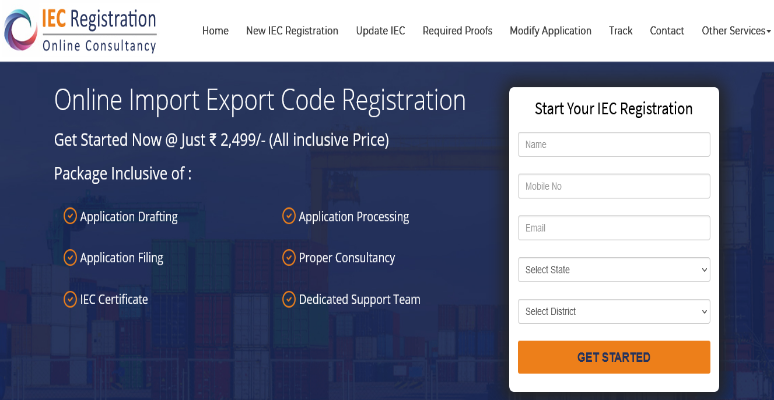Screen dimensions: 774x400
Task: Click checkmark icon beside Application Drafting
Action: 70,216
